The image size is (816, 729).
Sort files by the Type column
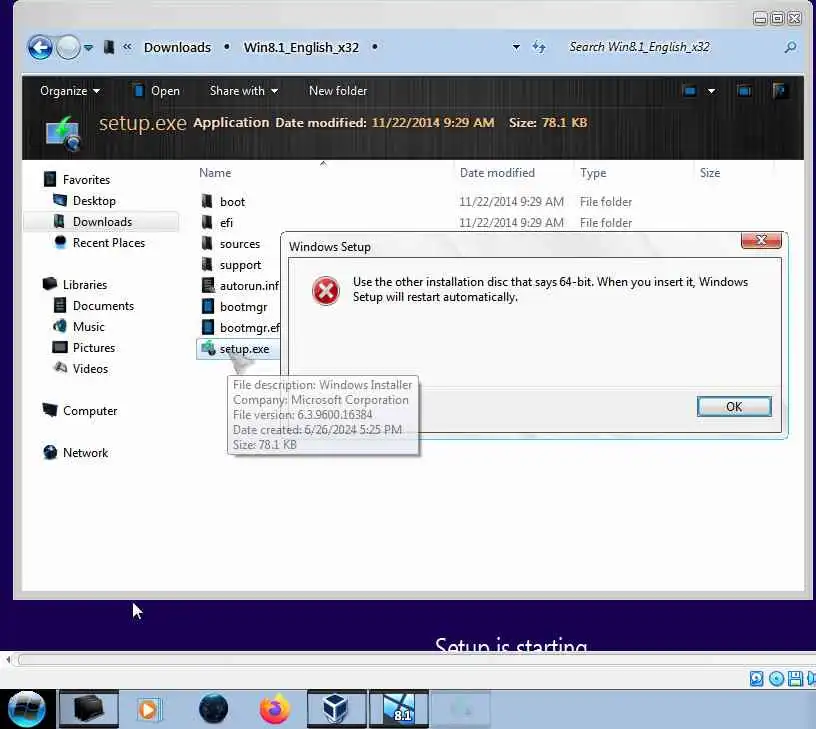(593, 173)
